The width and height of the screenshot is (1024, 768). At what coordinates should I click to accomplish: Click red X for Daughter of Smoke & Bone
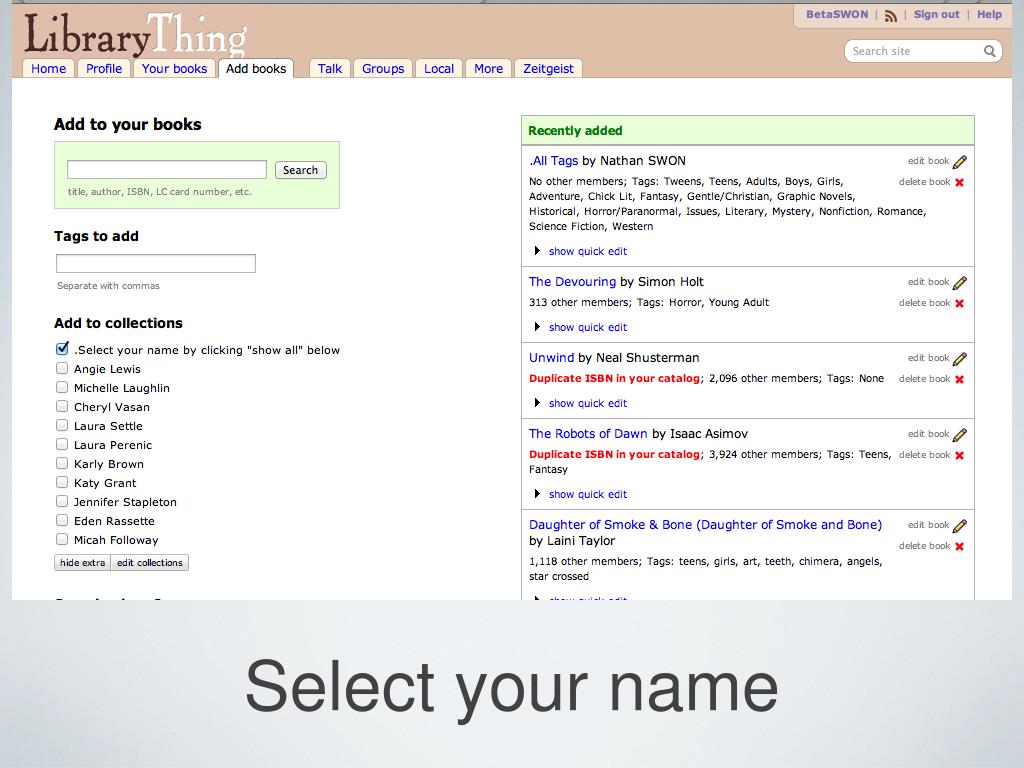[x=959, y=546]
